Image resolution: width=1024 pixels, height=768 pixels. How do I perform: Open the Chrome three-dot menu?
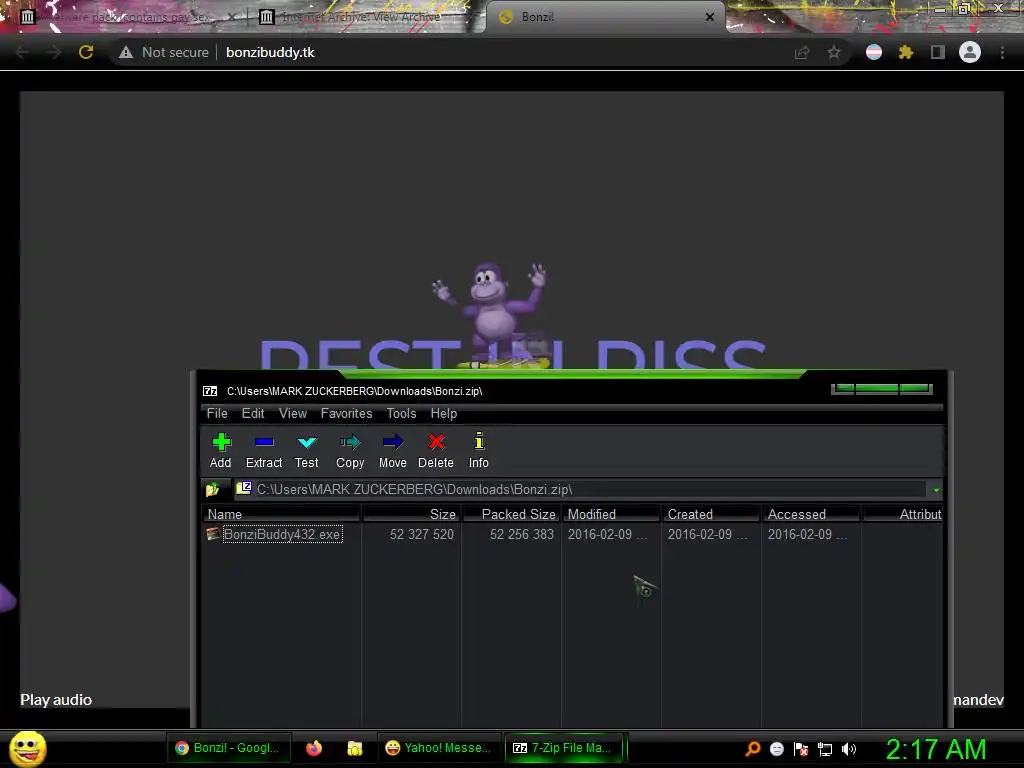coord(1002,52)
